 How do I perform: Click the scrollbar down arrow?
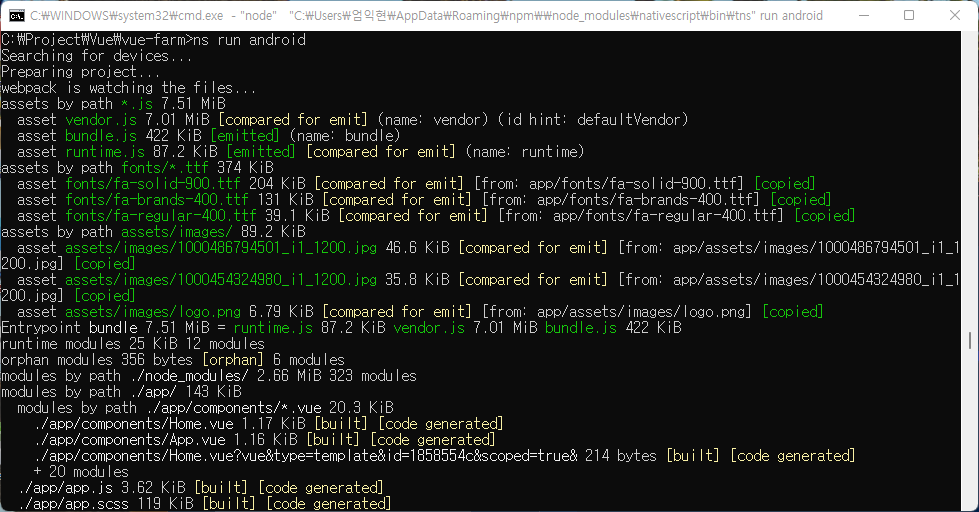970,503
